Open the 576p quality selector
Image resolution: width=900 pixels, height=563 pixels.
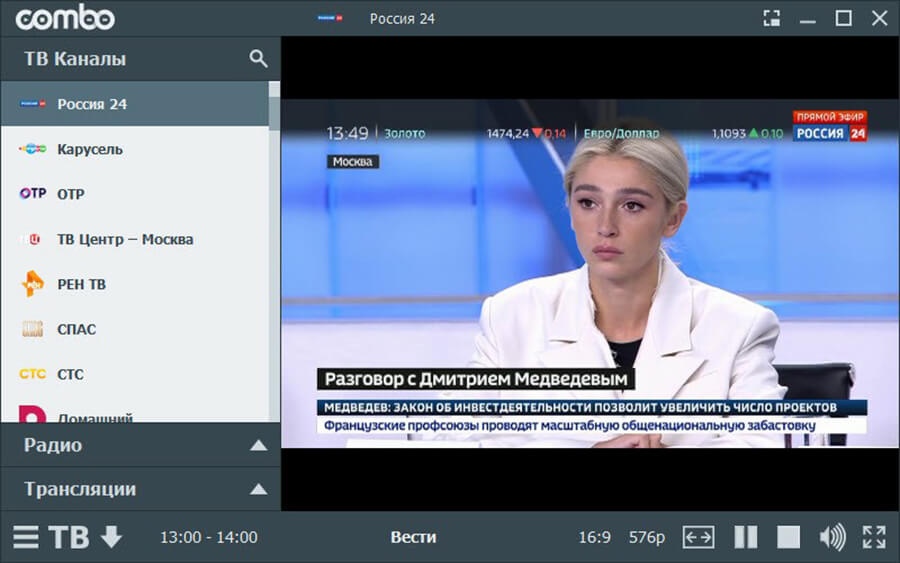click(647, 537)
